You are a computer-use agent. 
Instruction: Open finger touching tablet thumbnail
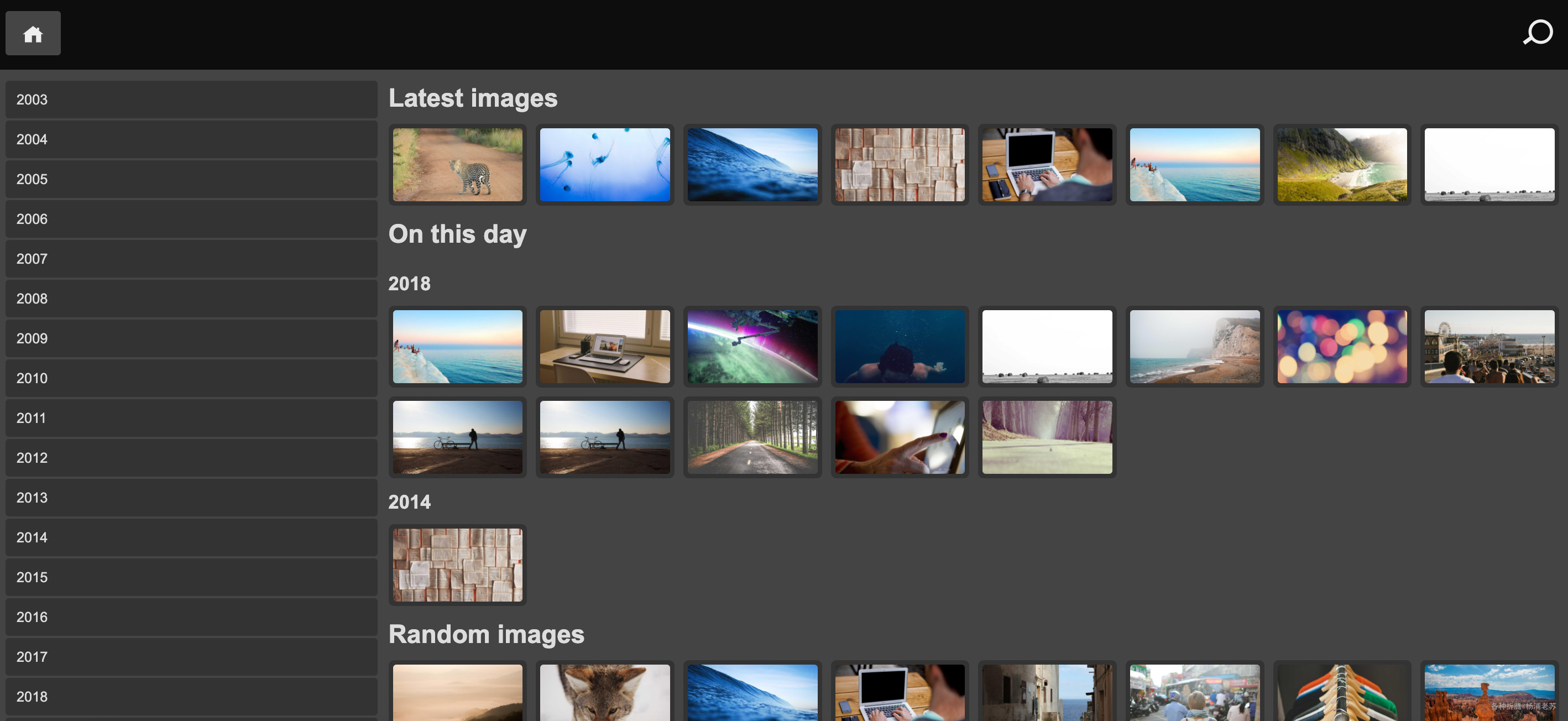pyautogui.click(x=900, y=437)
